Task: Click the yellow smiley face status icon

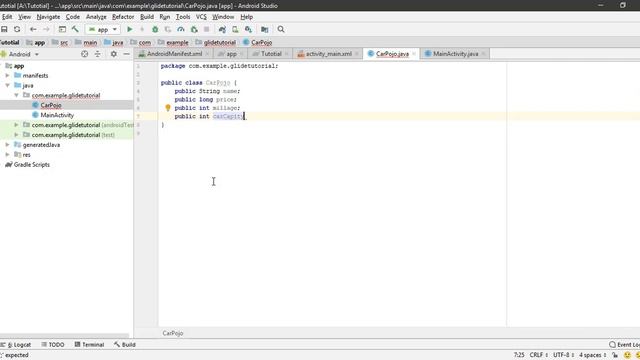Action: (627, 355)
